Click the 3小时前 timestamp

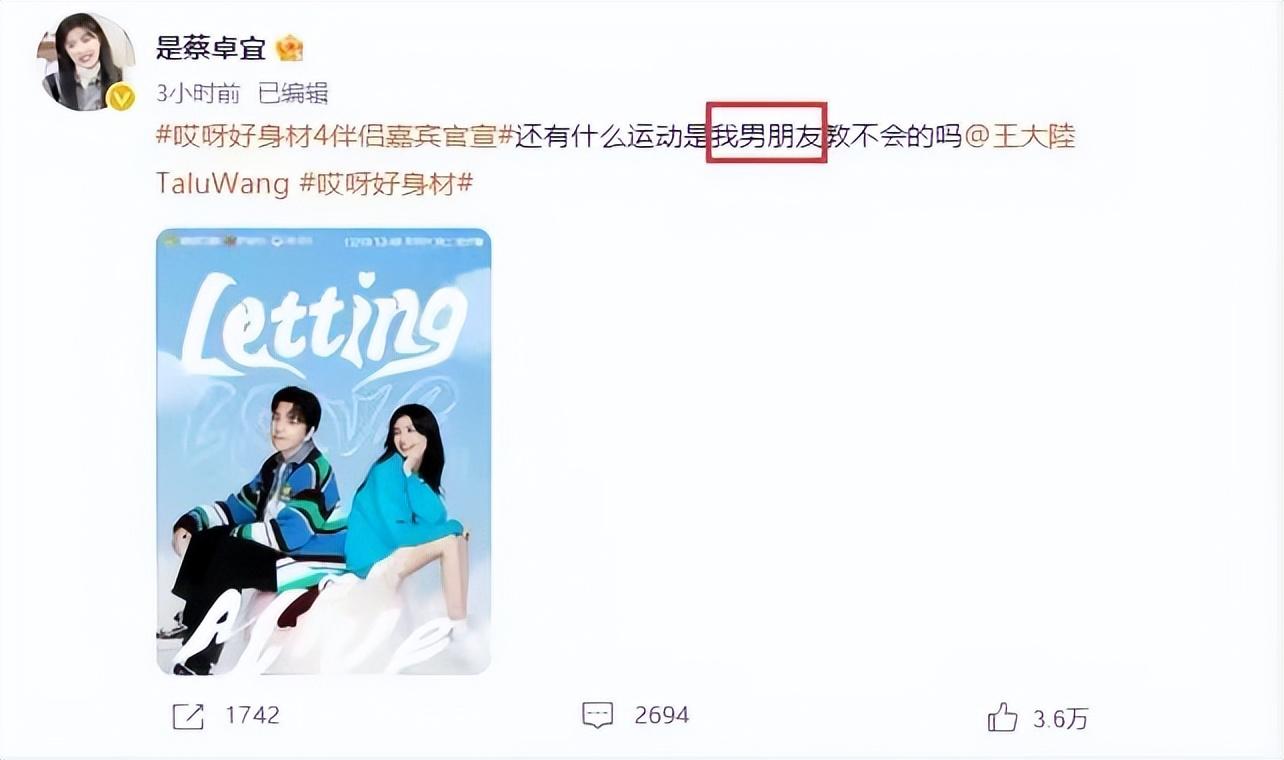[198, 94]
